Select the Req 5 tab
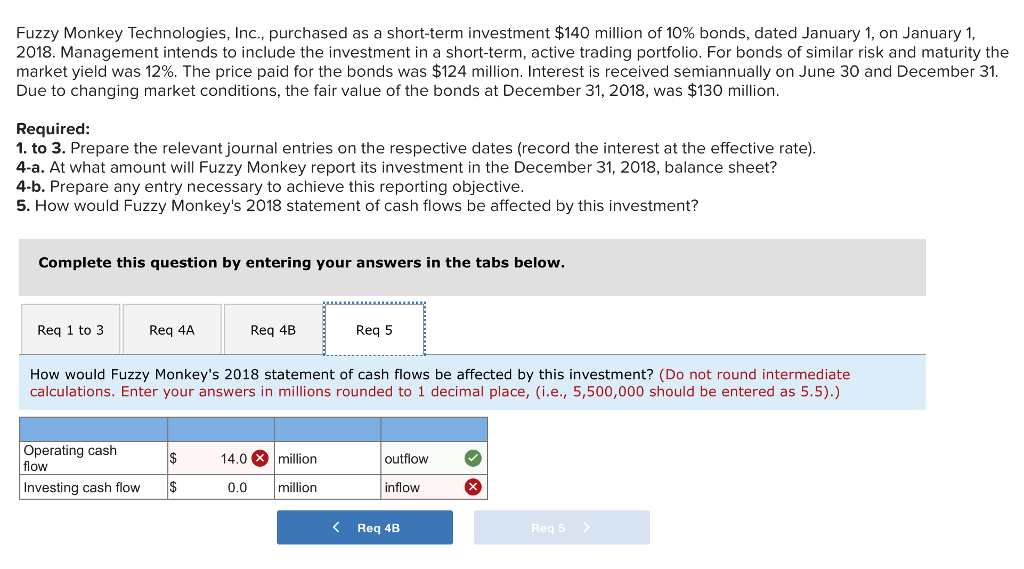Image resolution: width=1024 pixels, height=569 pixels. [374, 330]
